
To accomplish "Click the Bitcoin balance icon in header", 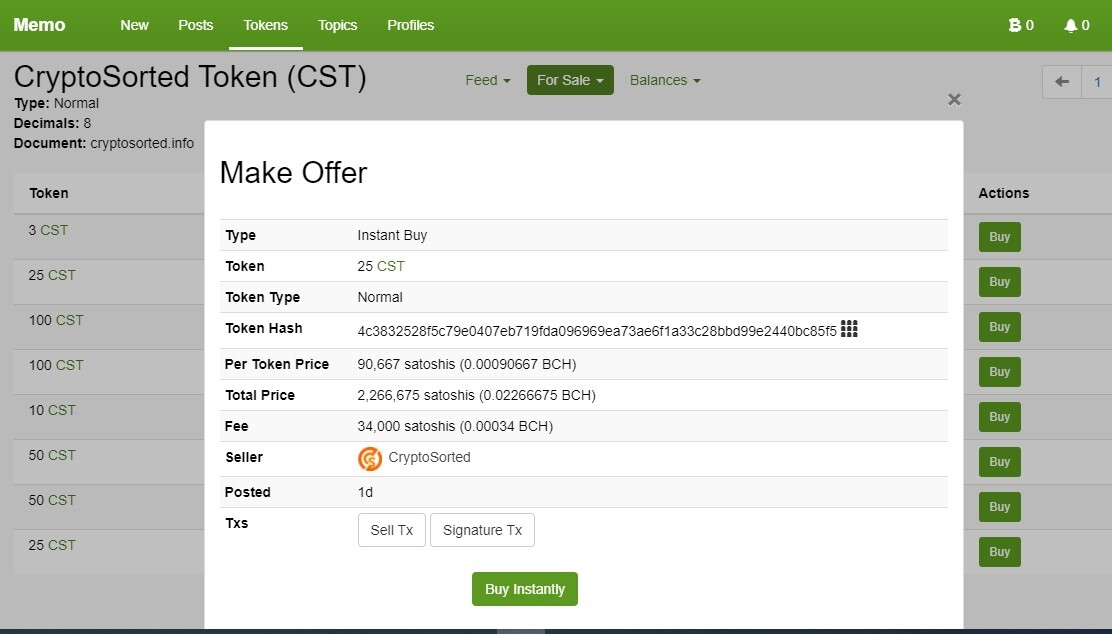I will (1015, 26).
